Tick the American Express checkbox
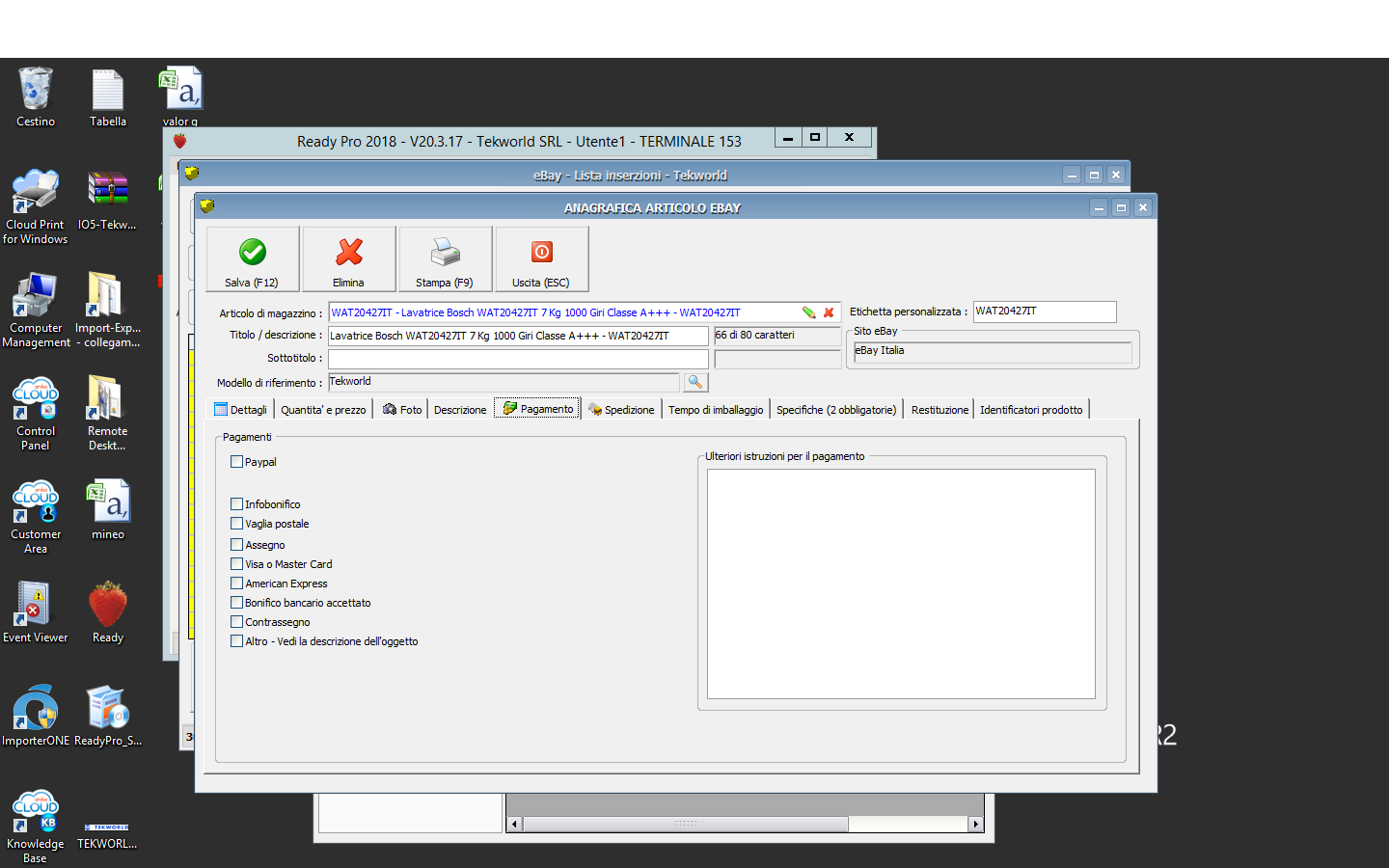 click(x=237, y=583)
